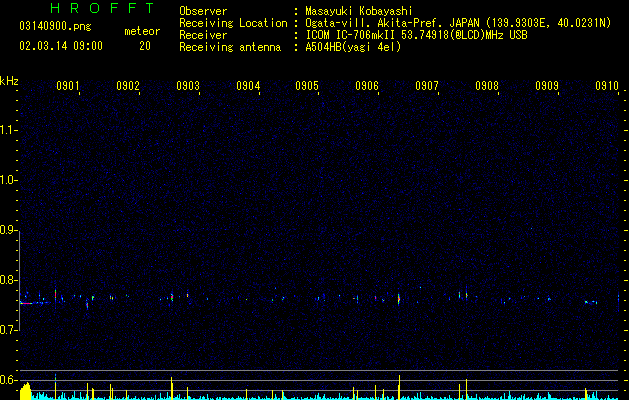Click the 0.7 kHz axis label

pos(9,330)
